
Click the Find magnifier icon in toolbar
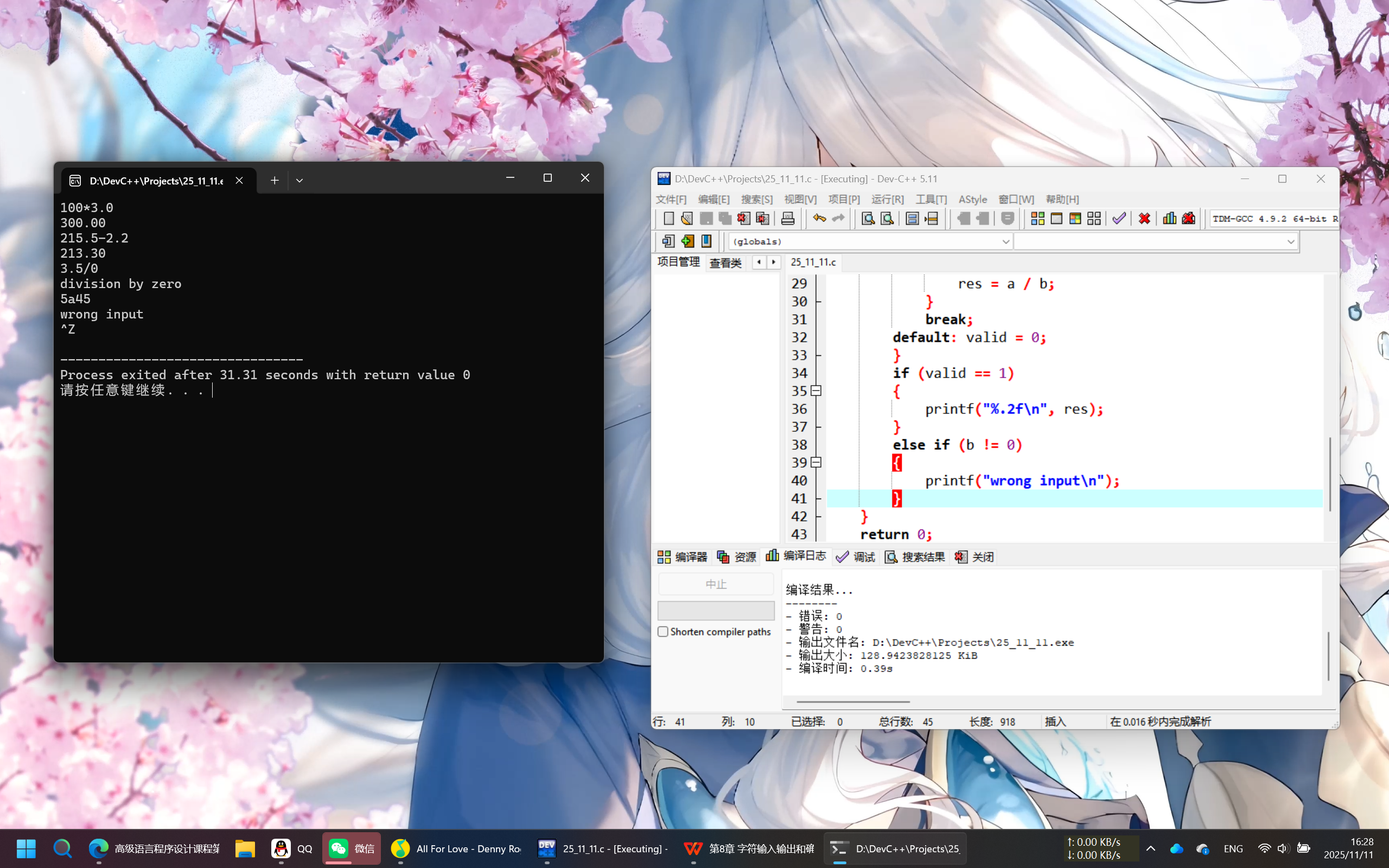[868, 219]
